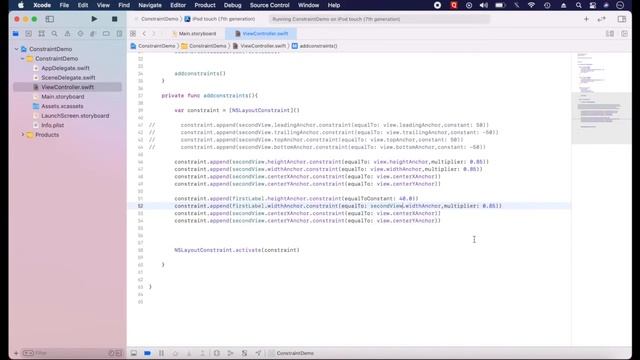This screenshot has width=640, height=360.
Task: Open the Apple menu
Action: pyautogui.click(x=21, y=5)
